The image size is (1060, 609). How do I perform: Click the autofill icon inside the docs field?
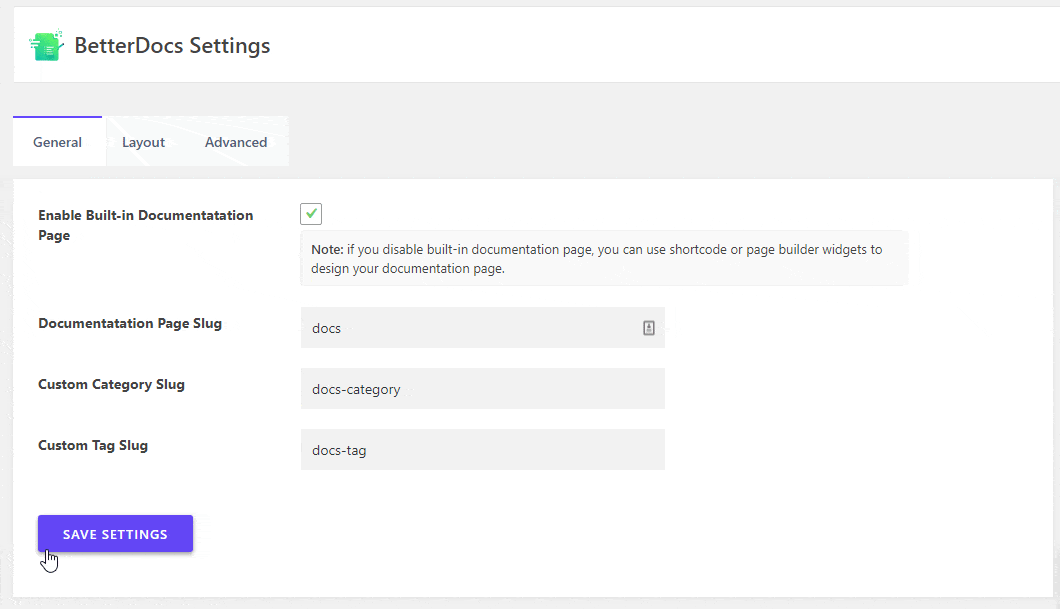pyautogui.click(x=649, y=327)
